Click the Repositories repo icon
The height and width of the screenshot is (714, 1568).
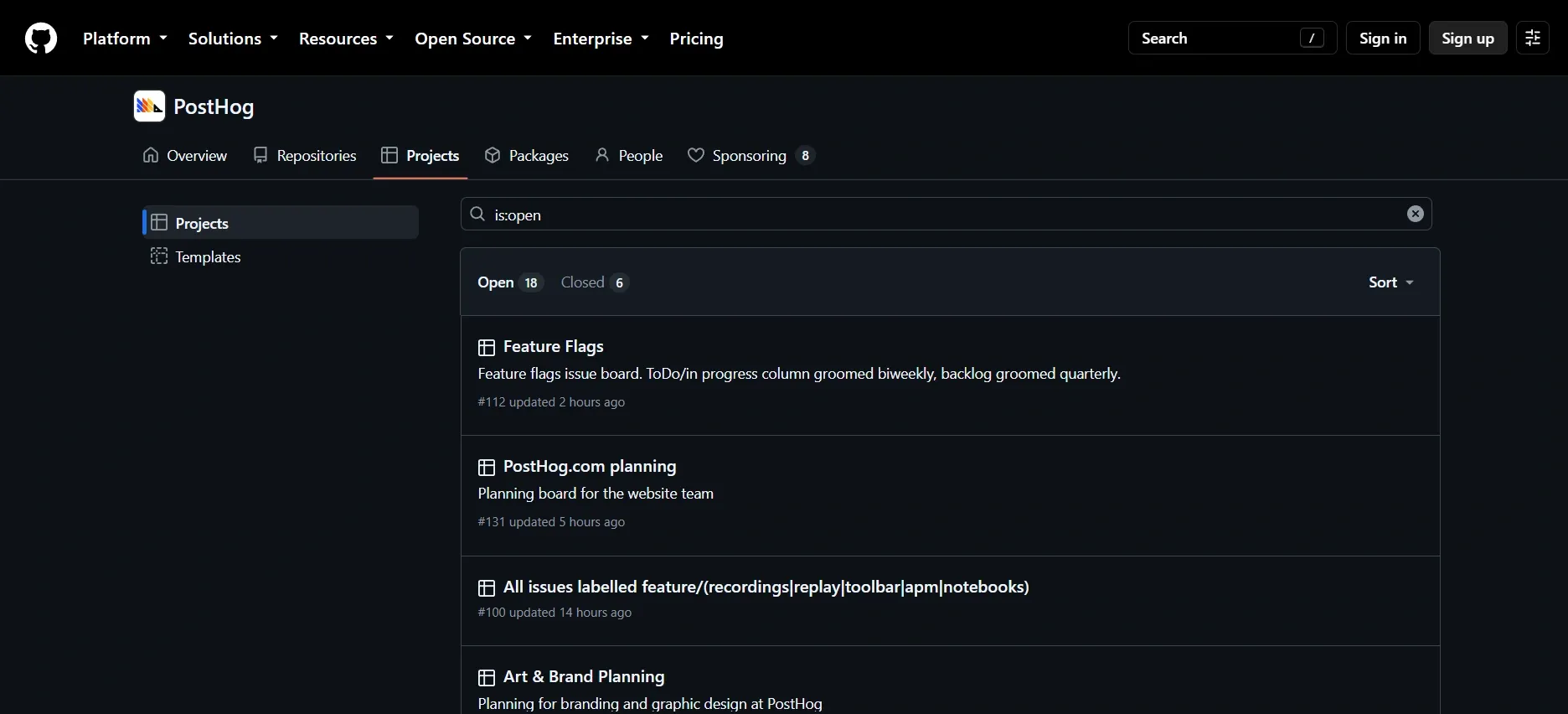pos(260,155)
